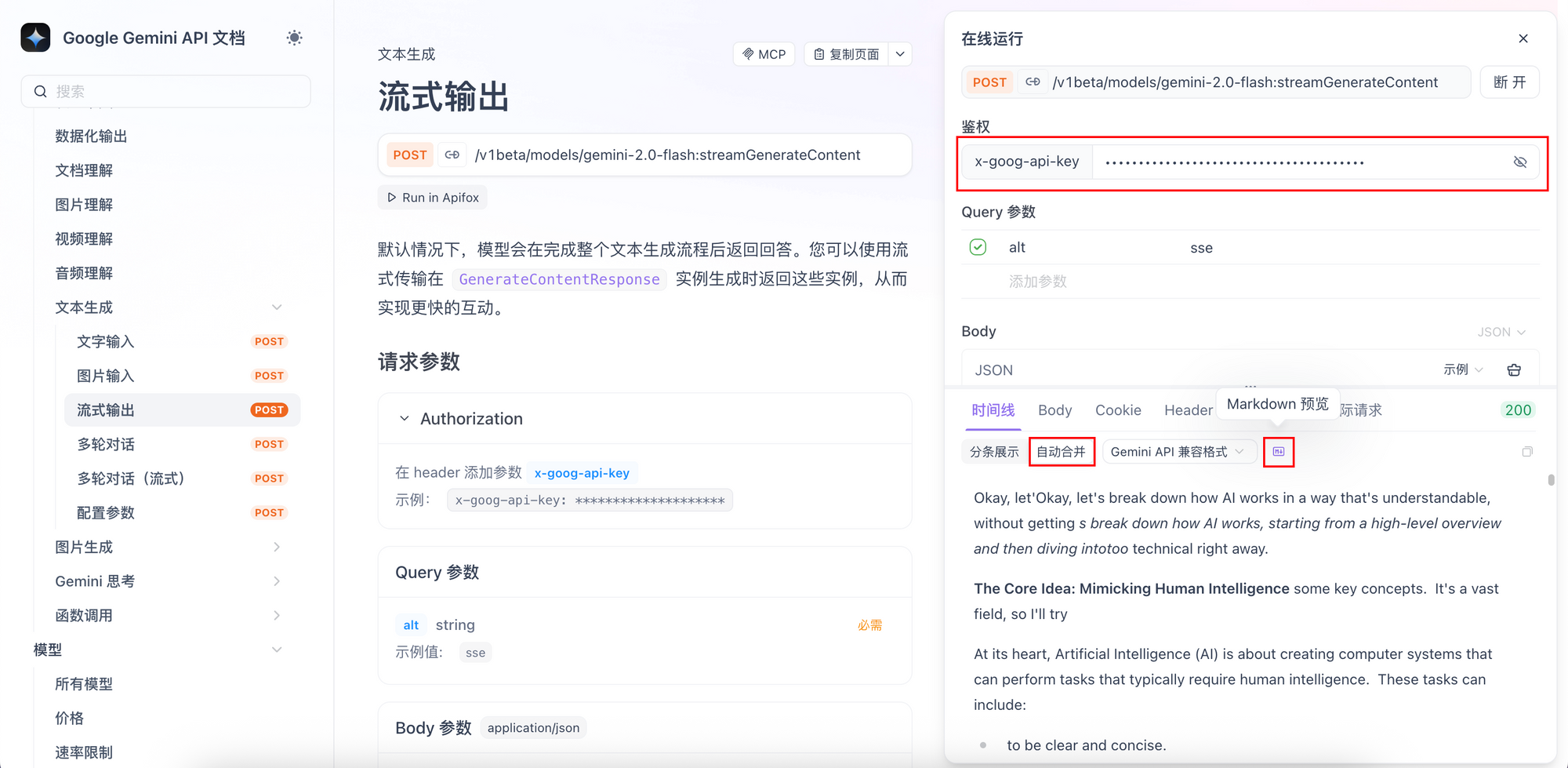
Task: Click the Google Gemini API logo icon
Action: [36, 38]
